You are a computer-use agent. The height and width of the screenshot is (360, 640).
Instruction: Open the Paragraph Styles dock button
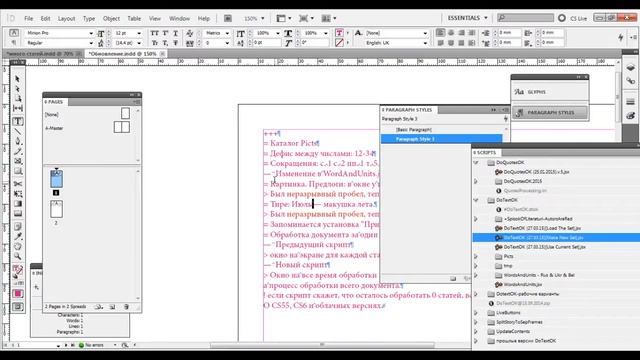pyautogui.click(x=550, y=112)
